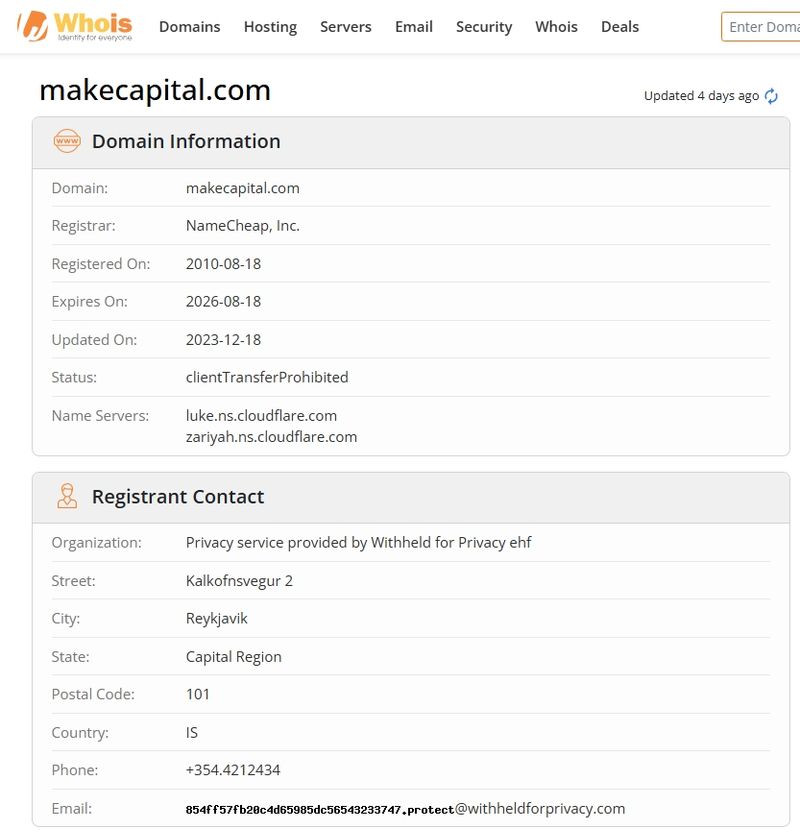This screenshot has height=833, width=800.
Task: Select the phone number +354.4212434
Action: [233, 770]
